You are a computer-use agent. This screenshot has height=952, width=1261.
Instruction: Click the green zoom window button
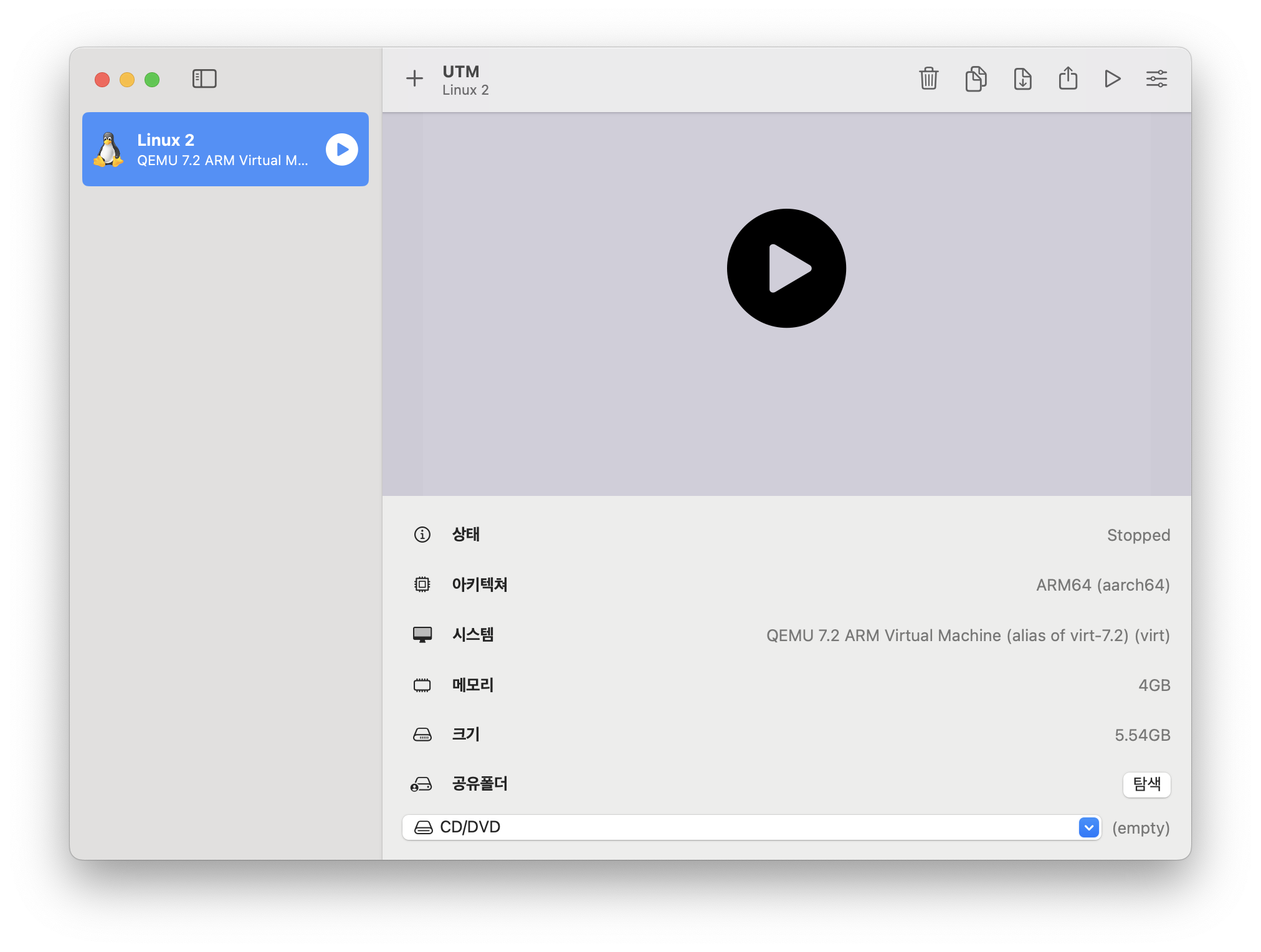tap(152, 80)
